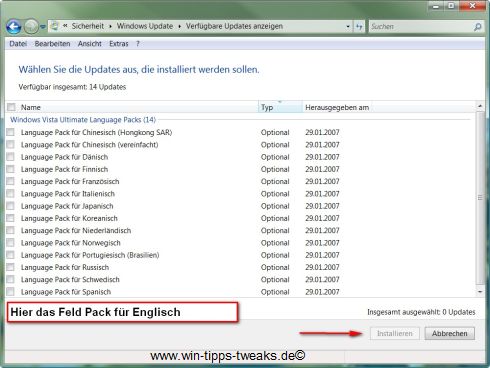Click the Verfügbare Updates anzeigen breadcrumb
Viewport: 490px width, 368px height.
(x=234, y=26)
